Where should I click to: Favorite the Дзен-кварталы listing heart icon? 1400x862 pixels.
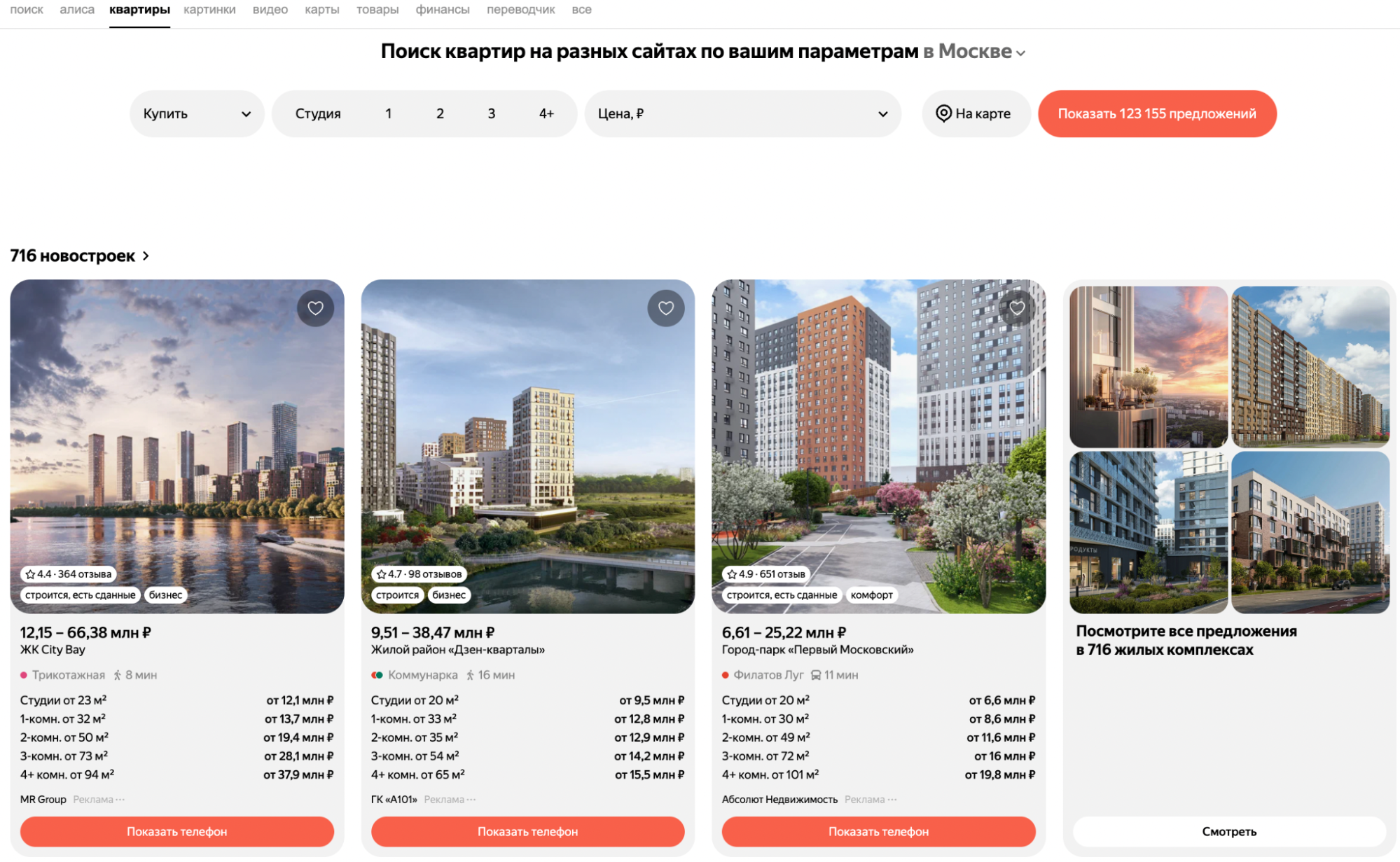666,308
